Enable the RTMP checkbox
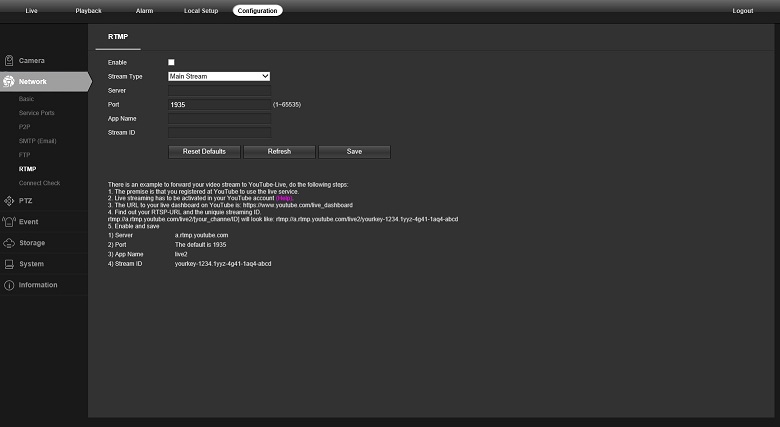This screenshot has height=427, width=780. click(x=171, y=62)
